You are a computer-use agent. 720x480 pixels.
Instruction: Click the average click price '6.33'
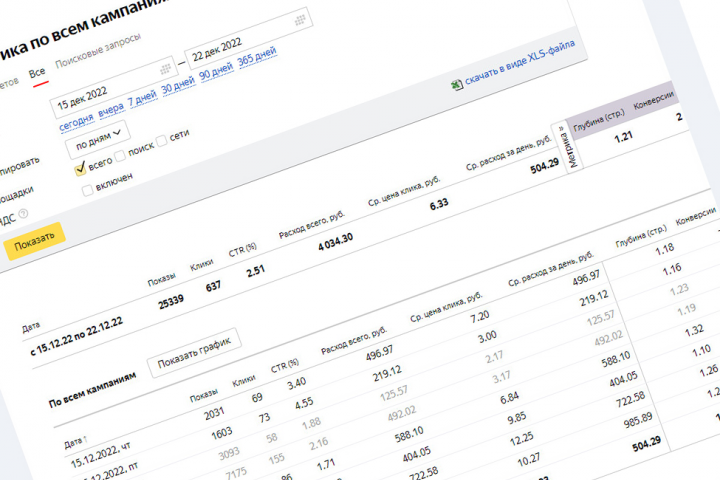[439, 204]
